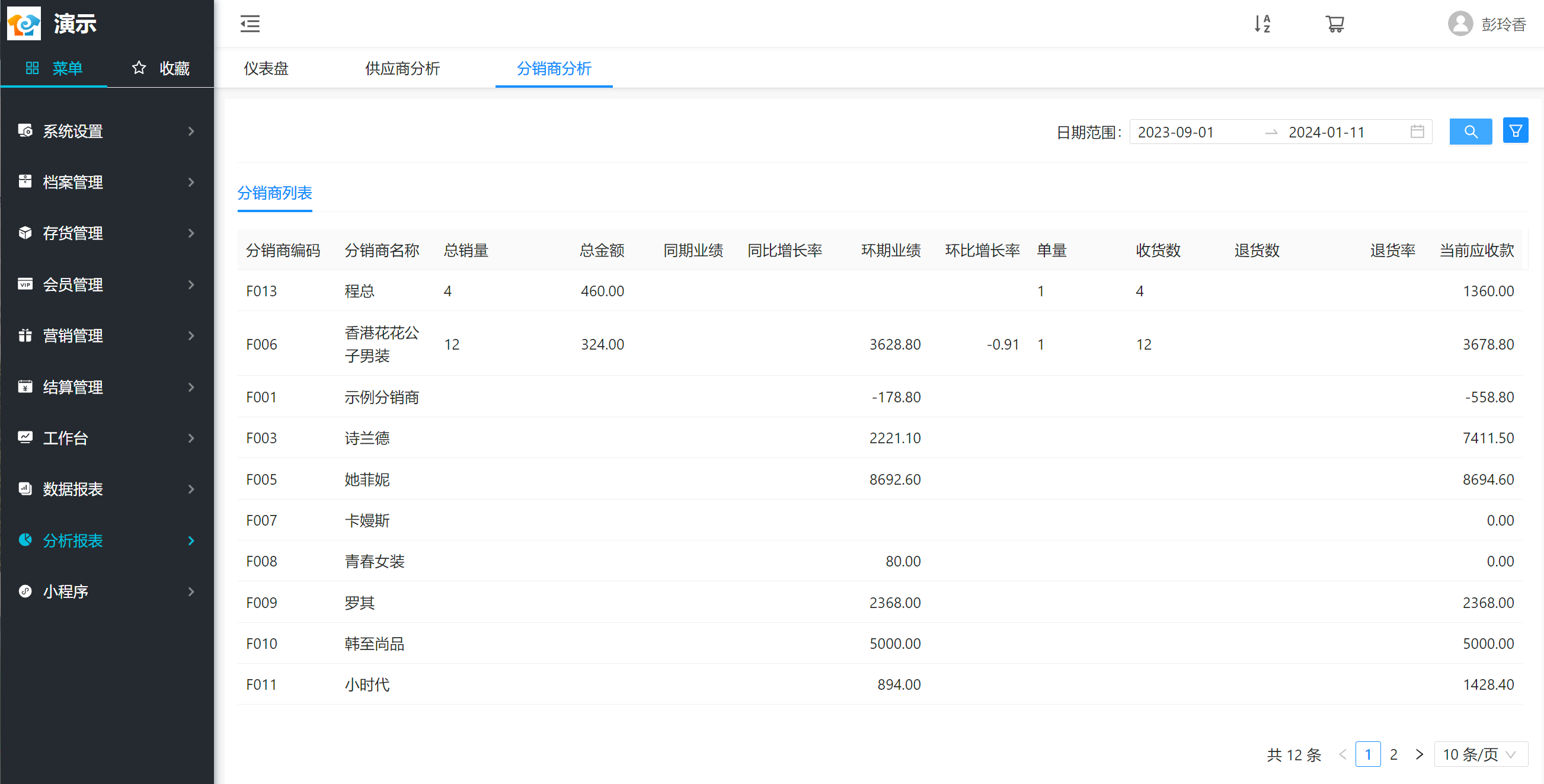Open the shopping cart icon

1335,24
